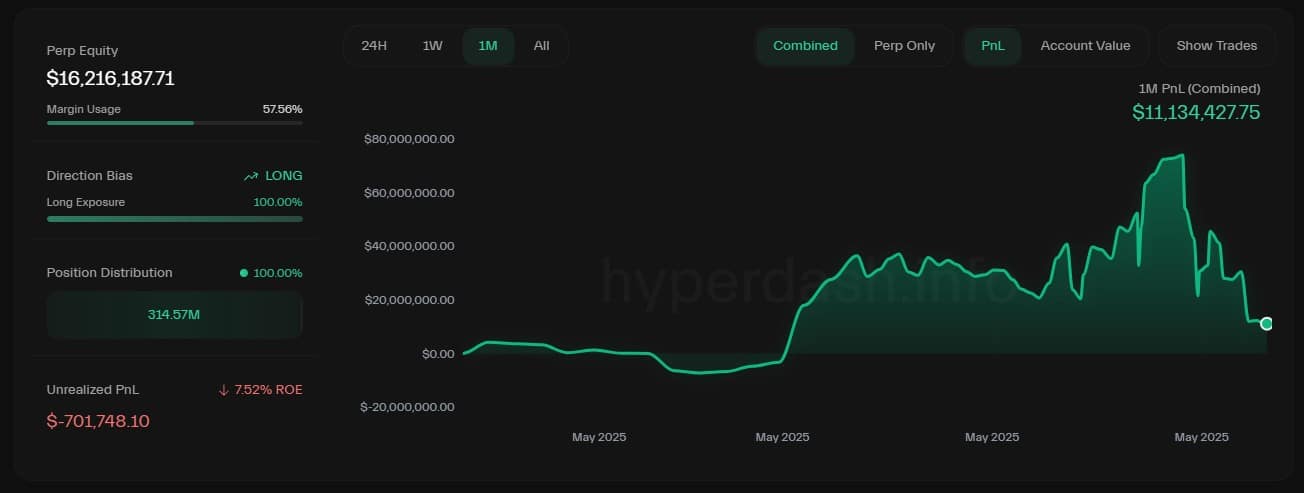Image resolution: width=1304 pixels, height=493 pixels.
Task: Toggle the Combined view option
Action: (x=805, y=46)
